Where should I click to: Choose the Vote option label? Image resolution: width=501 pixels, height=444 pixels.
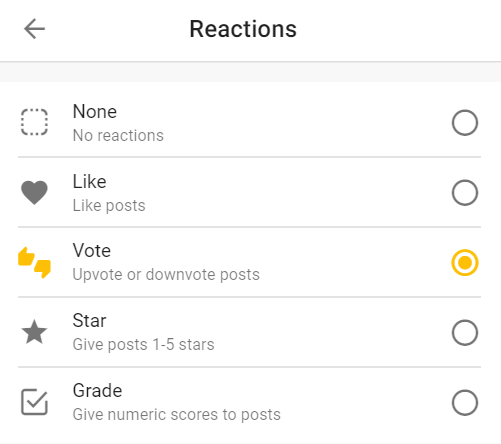pos(92,251)
